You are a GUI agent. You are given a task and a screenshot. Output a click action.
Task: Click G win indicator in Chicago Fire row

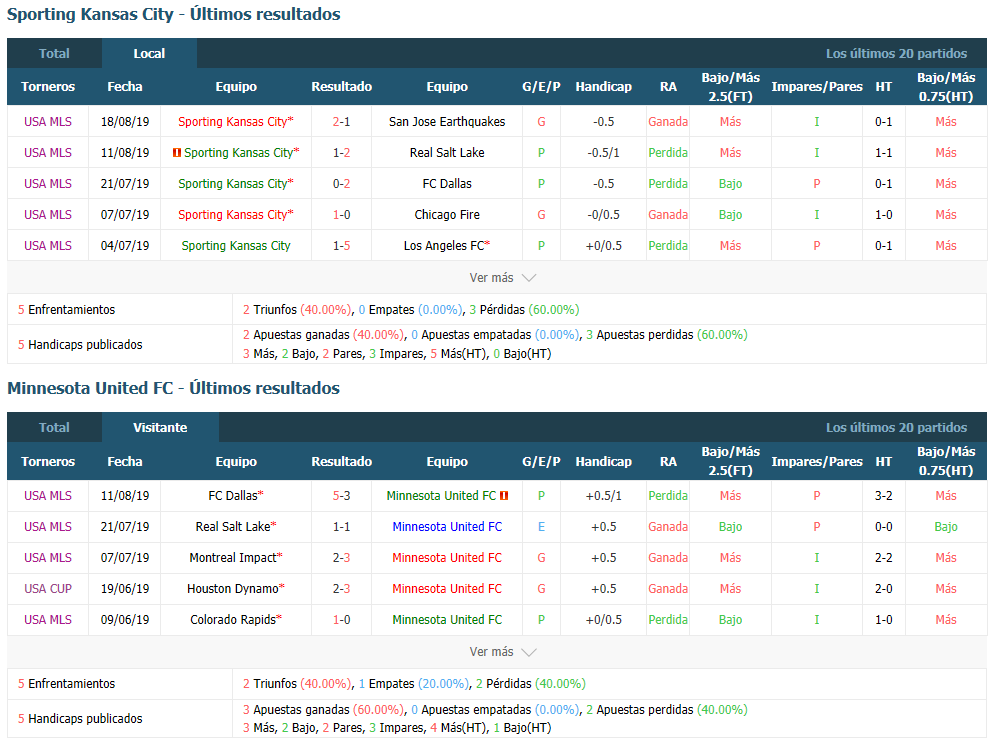tap(541, 215)
